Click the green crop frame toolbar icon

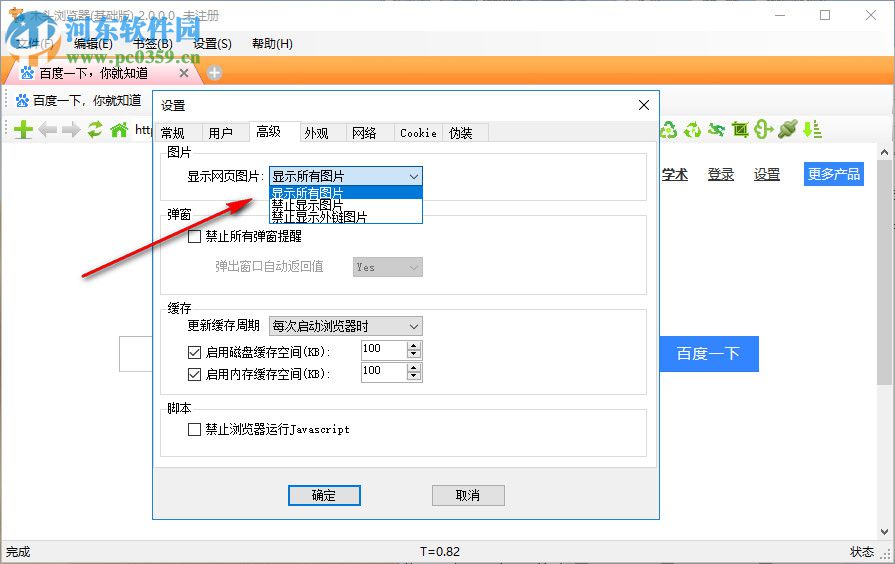[x=740, y=130]
